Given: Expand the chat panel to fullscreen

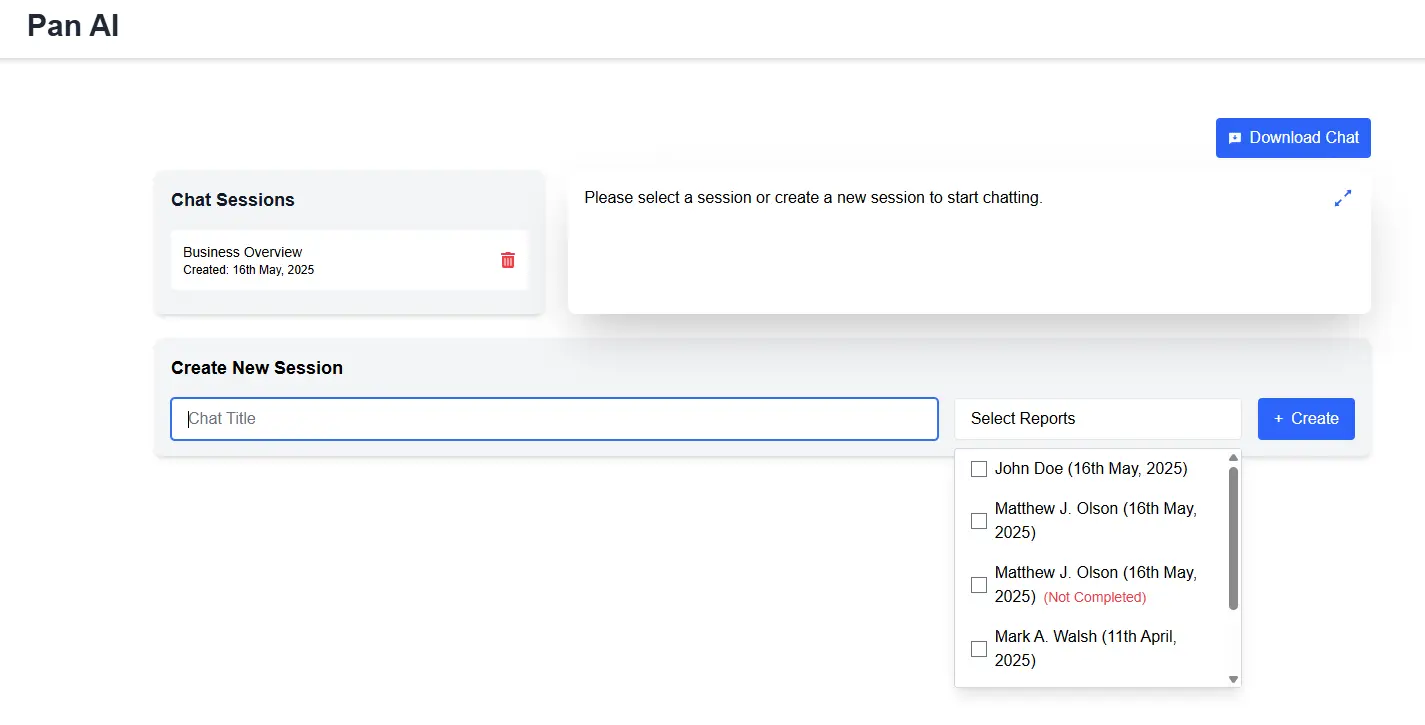Looking at the screenshot, I should [1343, 198].
